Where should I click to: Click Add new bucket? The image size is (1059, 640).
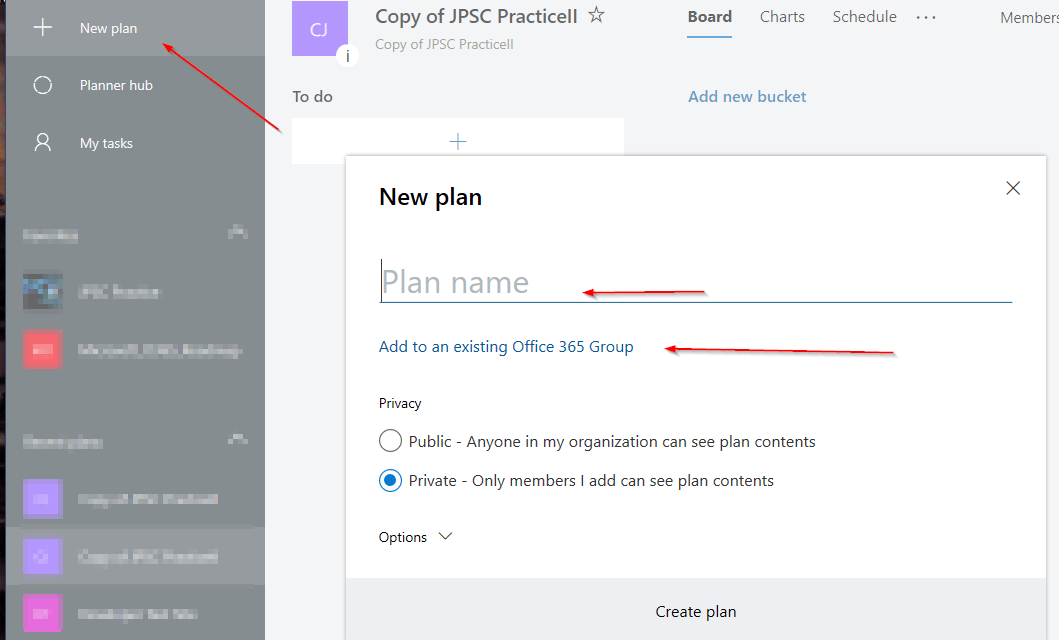coord(747,96)
